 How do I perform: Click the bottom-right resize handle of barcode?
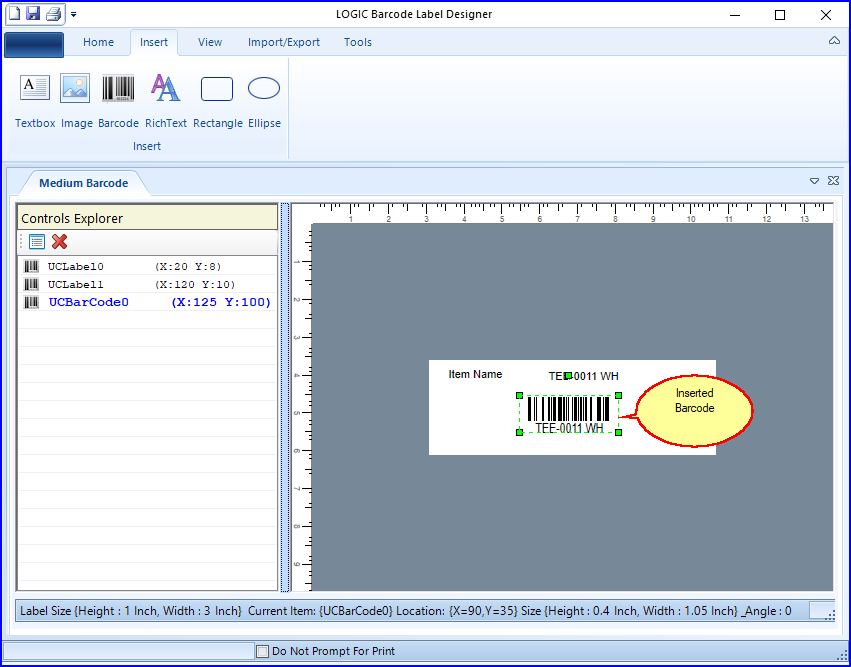pyautogui.click(x=619, y=433)
